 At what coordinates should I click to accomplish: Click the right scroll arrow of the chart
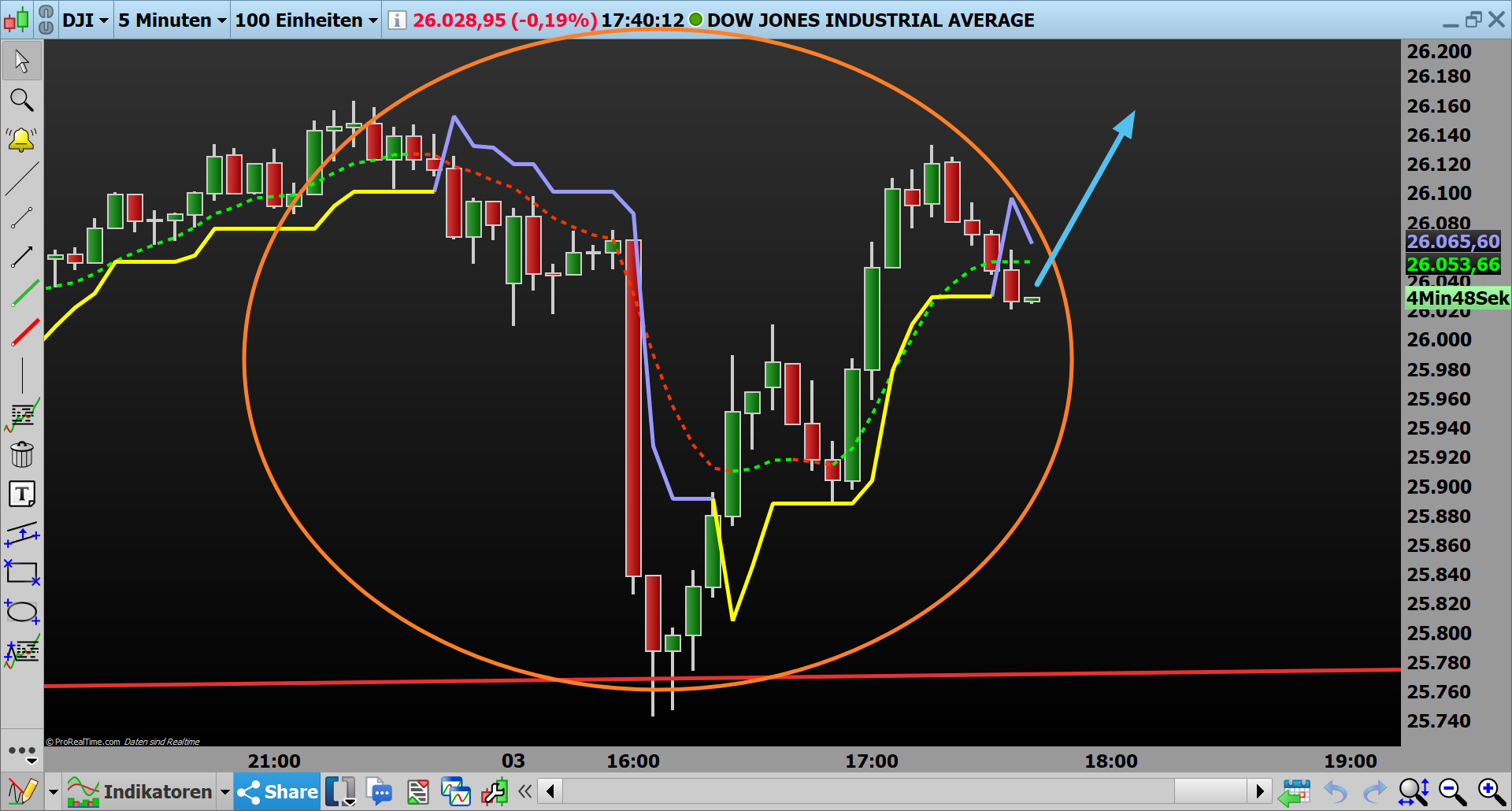pyautogui.click(x=1261, y=791)
